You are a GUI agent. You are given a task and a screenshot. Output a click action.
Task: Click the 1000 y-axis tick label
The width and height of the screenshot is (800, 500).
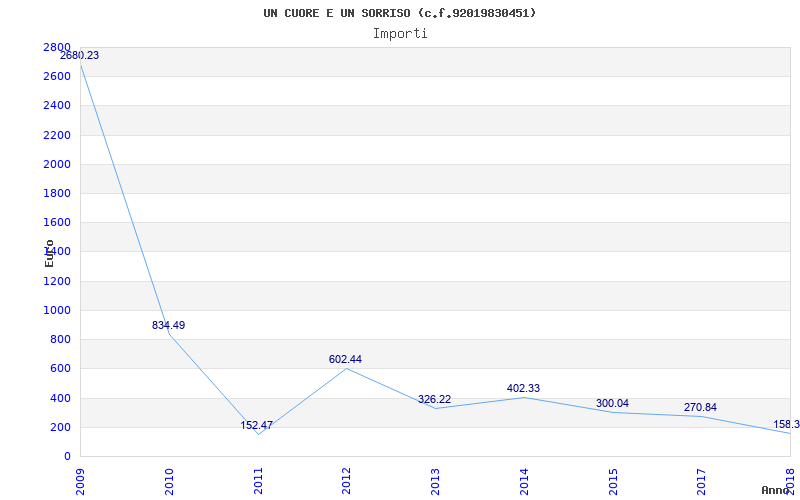tap(57, 310)
